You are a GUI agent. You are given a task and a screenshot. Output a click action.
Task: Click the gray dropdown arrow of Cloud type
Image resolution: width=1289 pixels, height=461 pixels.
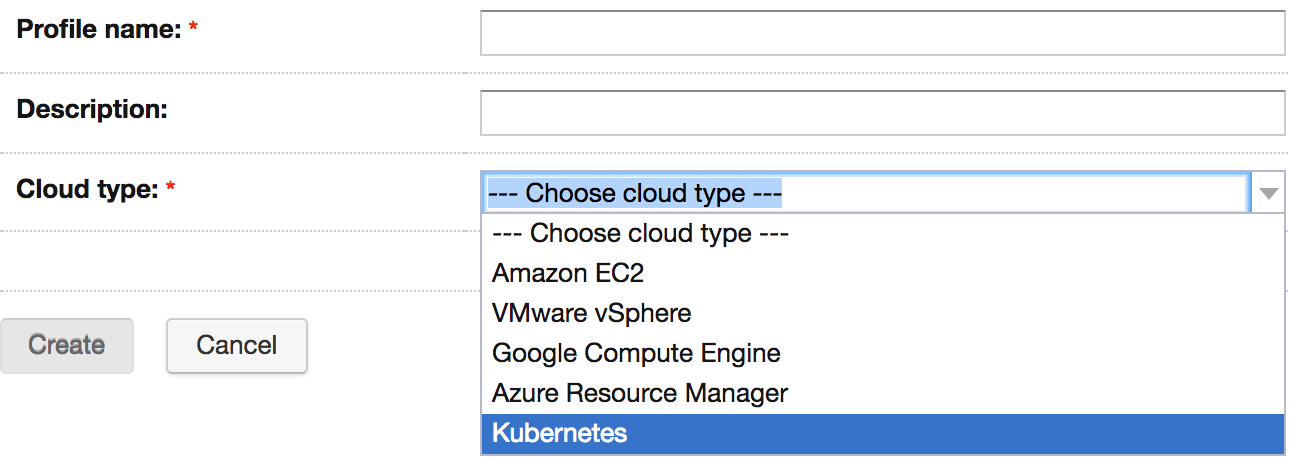(1268, 193)
